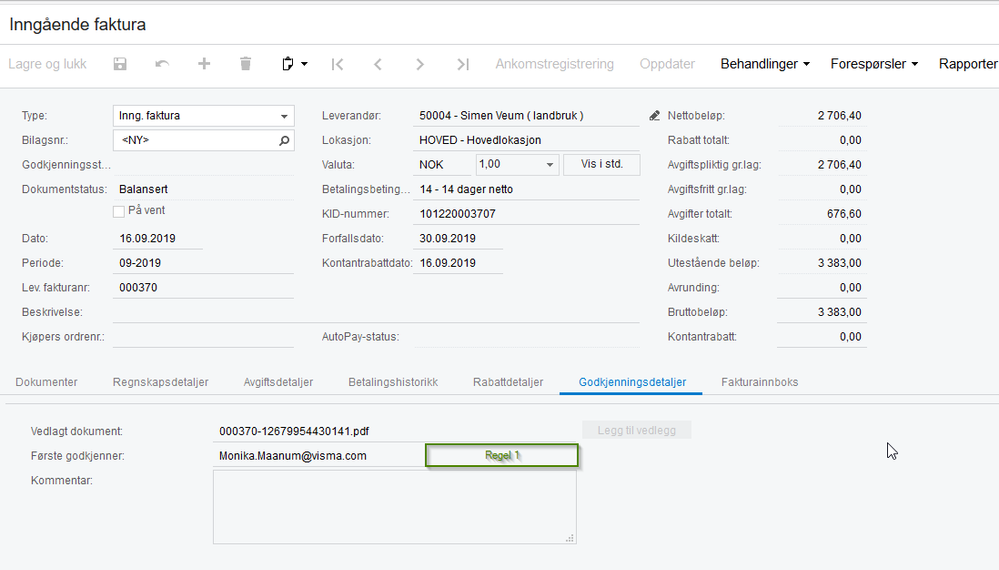Viewport: 999px width, 570px height.
Task: Go to first record icon
Action: point(337,64)
